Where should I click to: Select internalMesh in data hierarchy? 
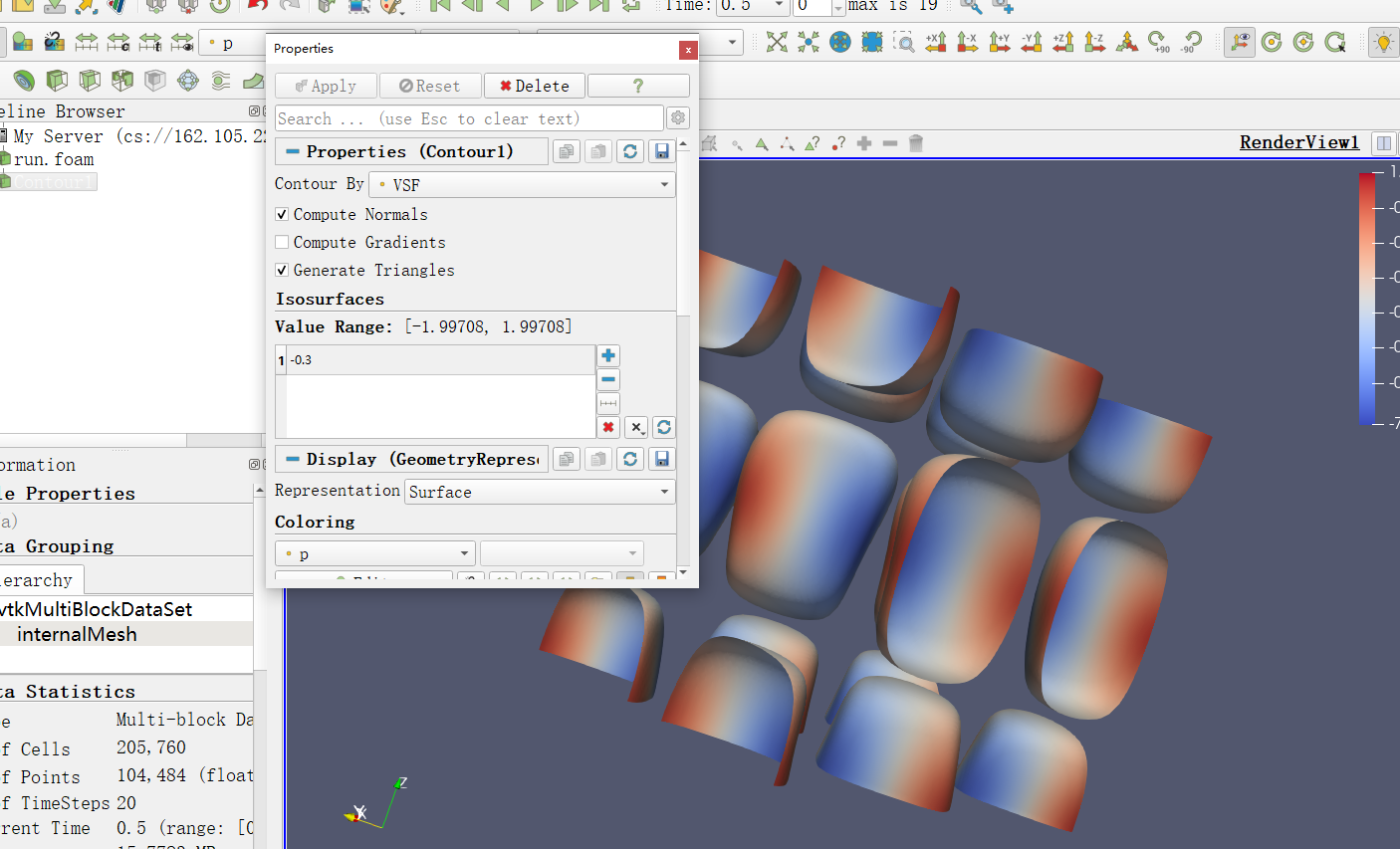pos(77,634)
